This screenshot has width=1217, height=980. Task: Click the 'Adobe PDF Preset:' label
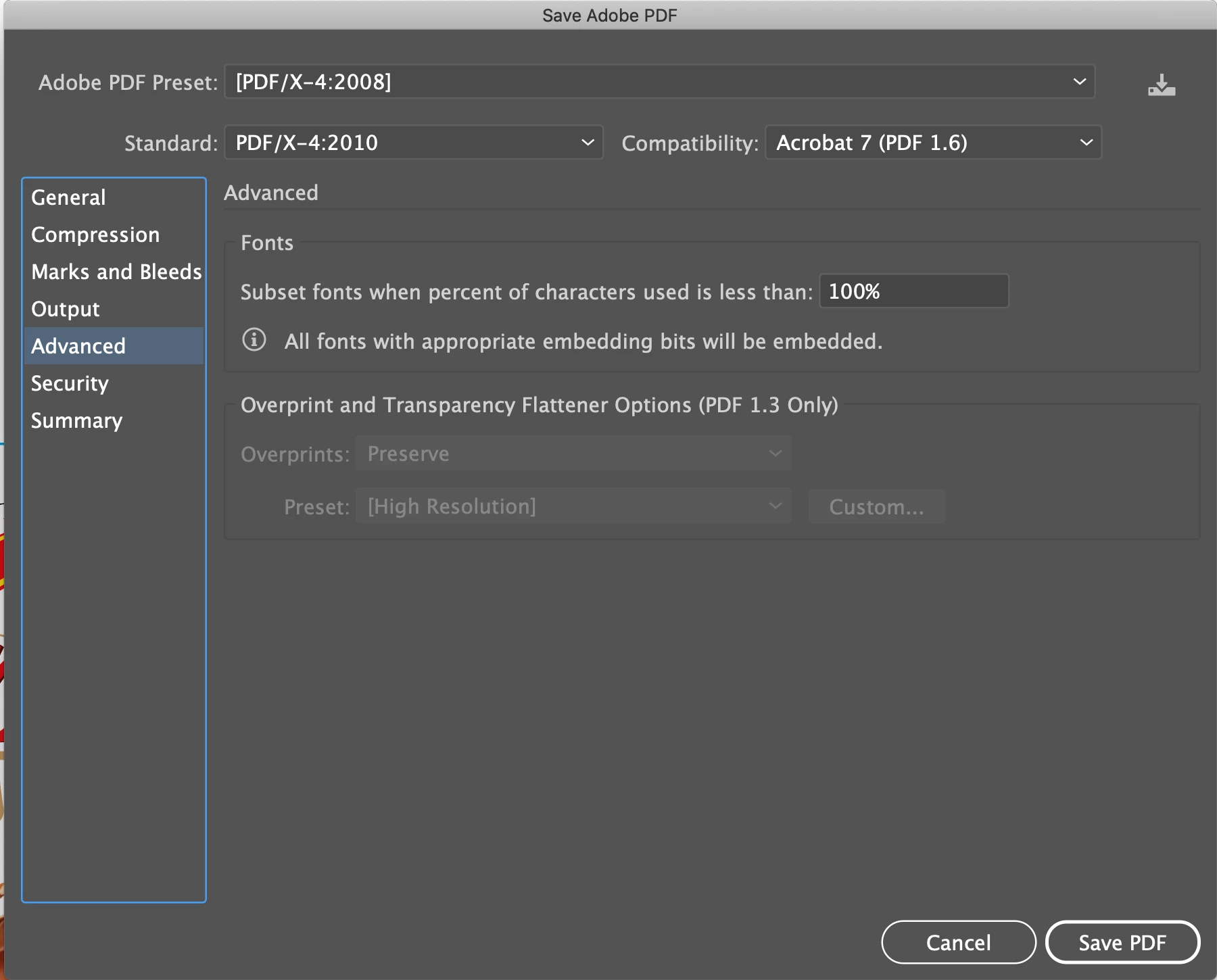[128, 82]
